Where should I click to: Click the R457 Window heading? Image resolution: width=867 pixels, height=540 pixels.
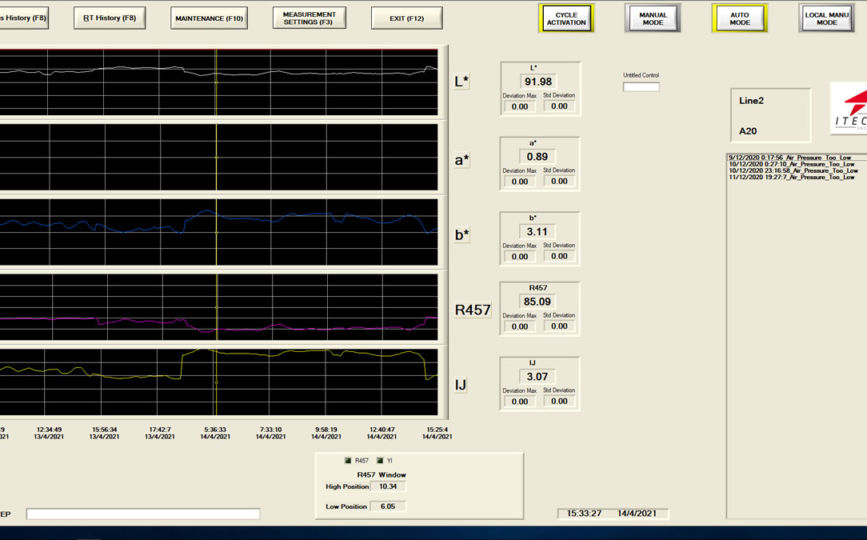click(382, 475)
